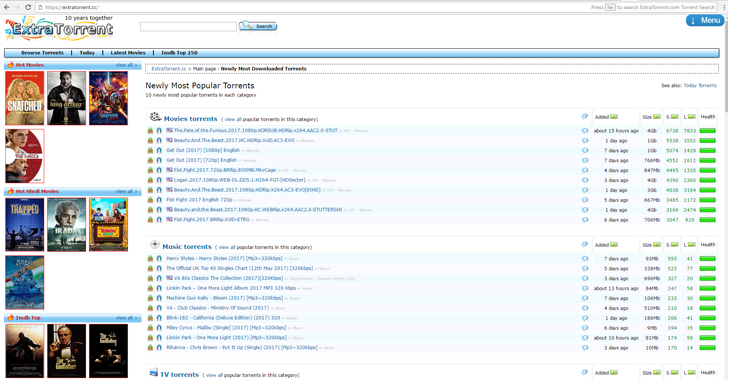Sort Movies torrents by leechers L icon
The height and width of the screenshot is (388, 733).
692,117
